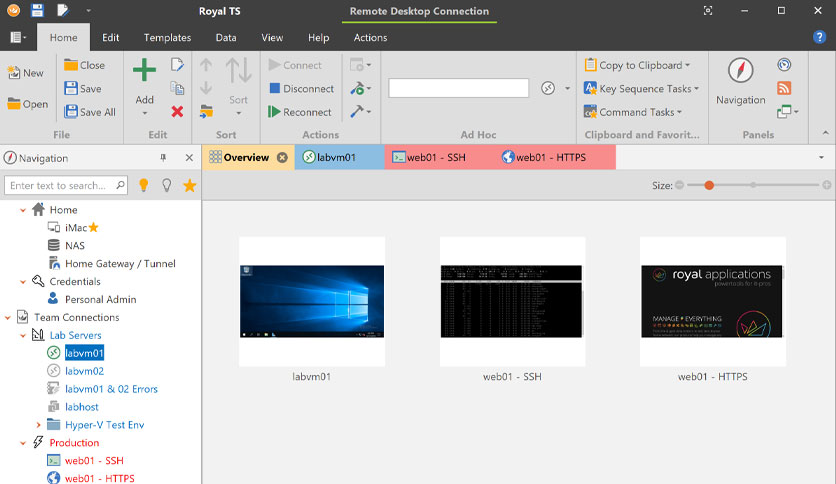Click the Navigation compass panel button
The image size is (836, 484).
741,81
